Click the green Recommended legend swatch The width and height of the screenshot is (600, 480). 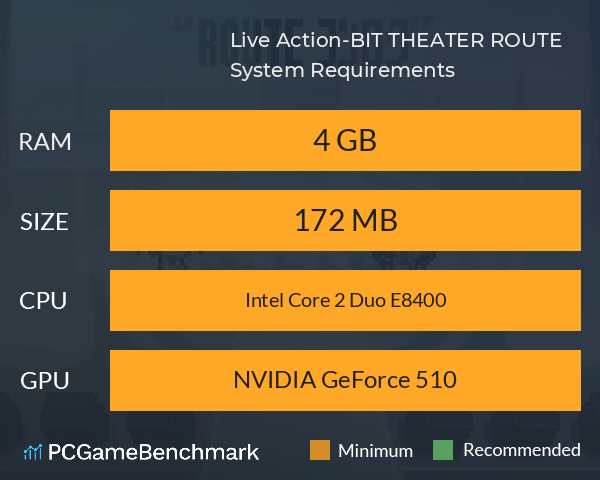point(443,450)
